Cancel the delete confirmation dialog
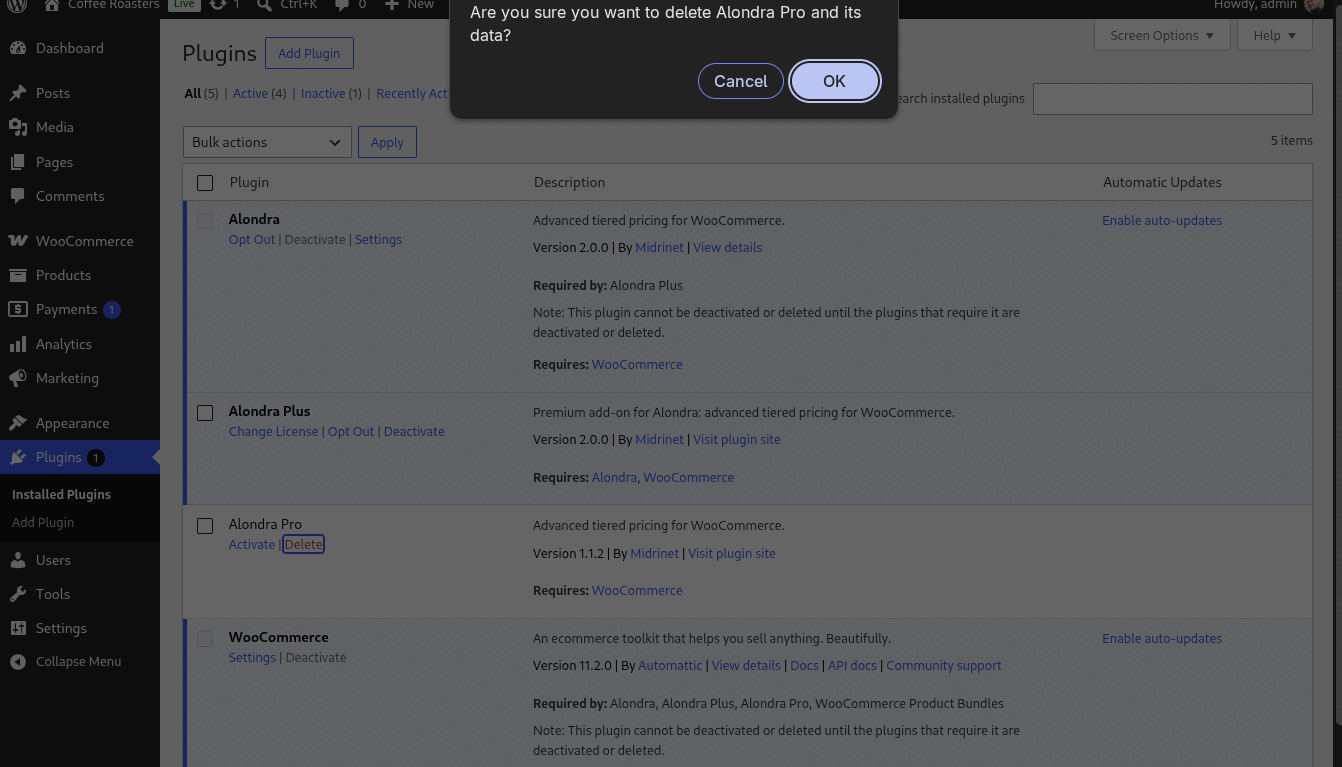Viewport: 1342px width, 767px height. coord(741,81)
